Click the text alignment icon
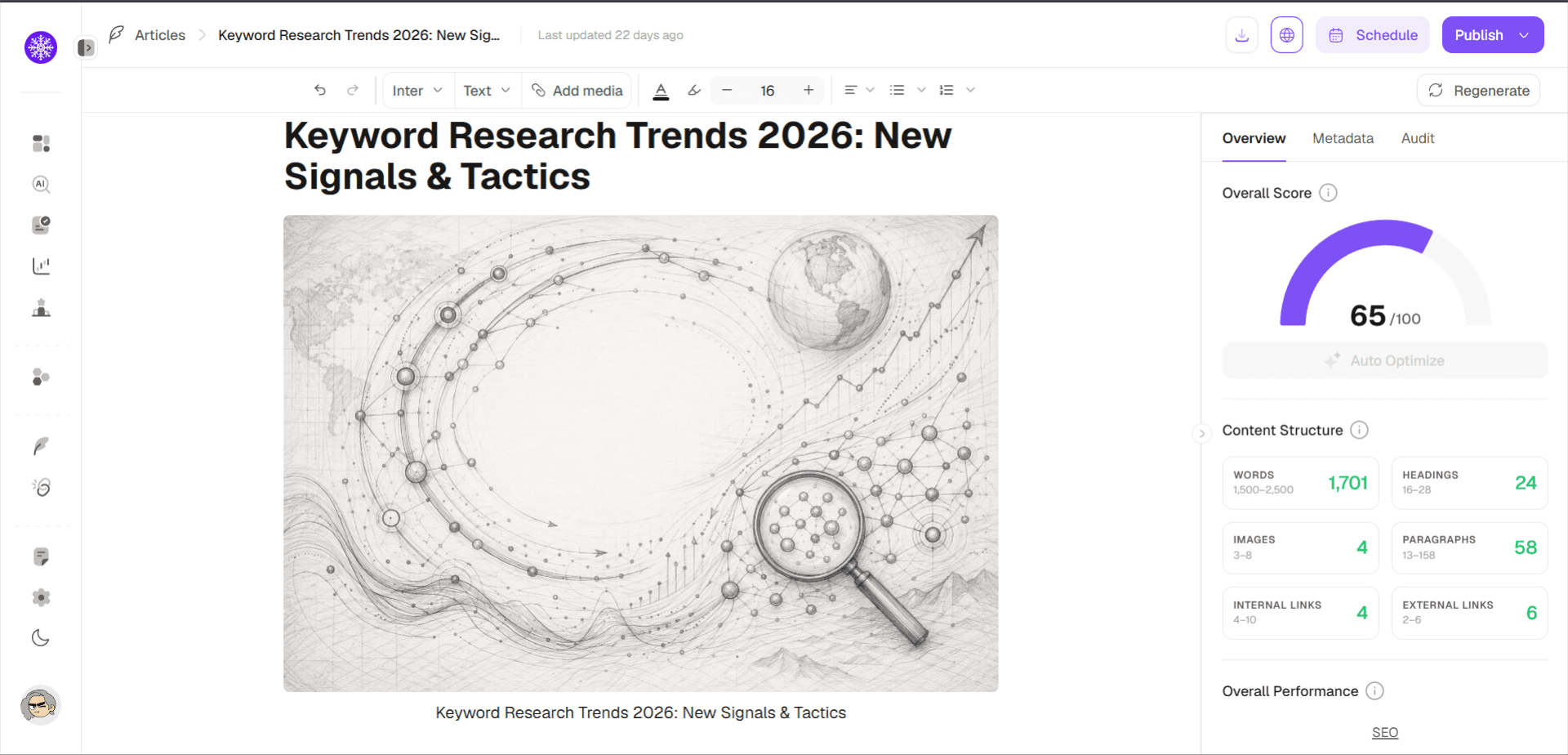Screen dimensions: 1568x755 click(x=850, y=90)
